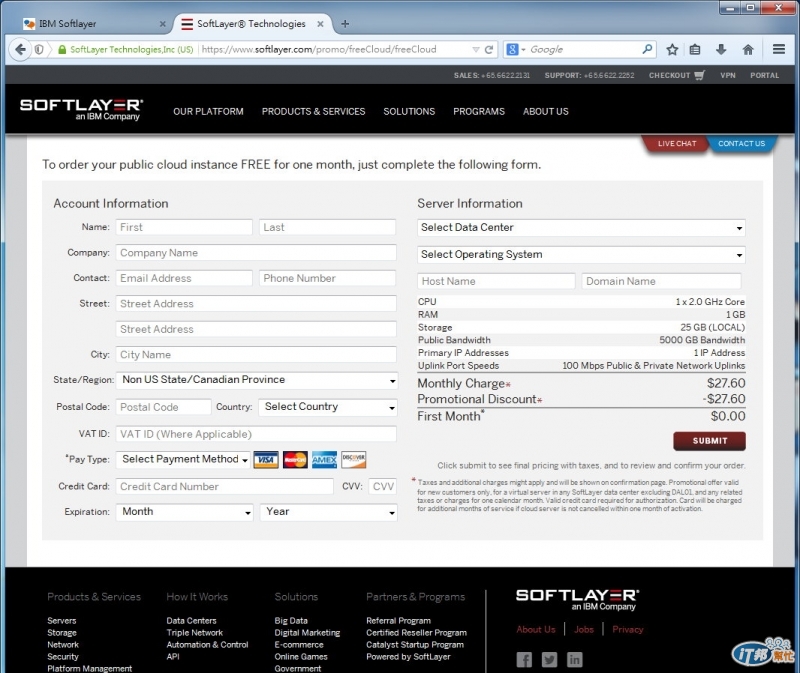Open the About Us menu

point(545,111)
